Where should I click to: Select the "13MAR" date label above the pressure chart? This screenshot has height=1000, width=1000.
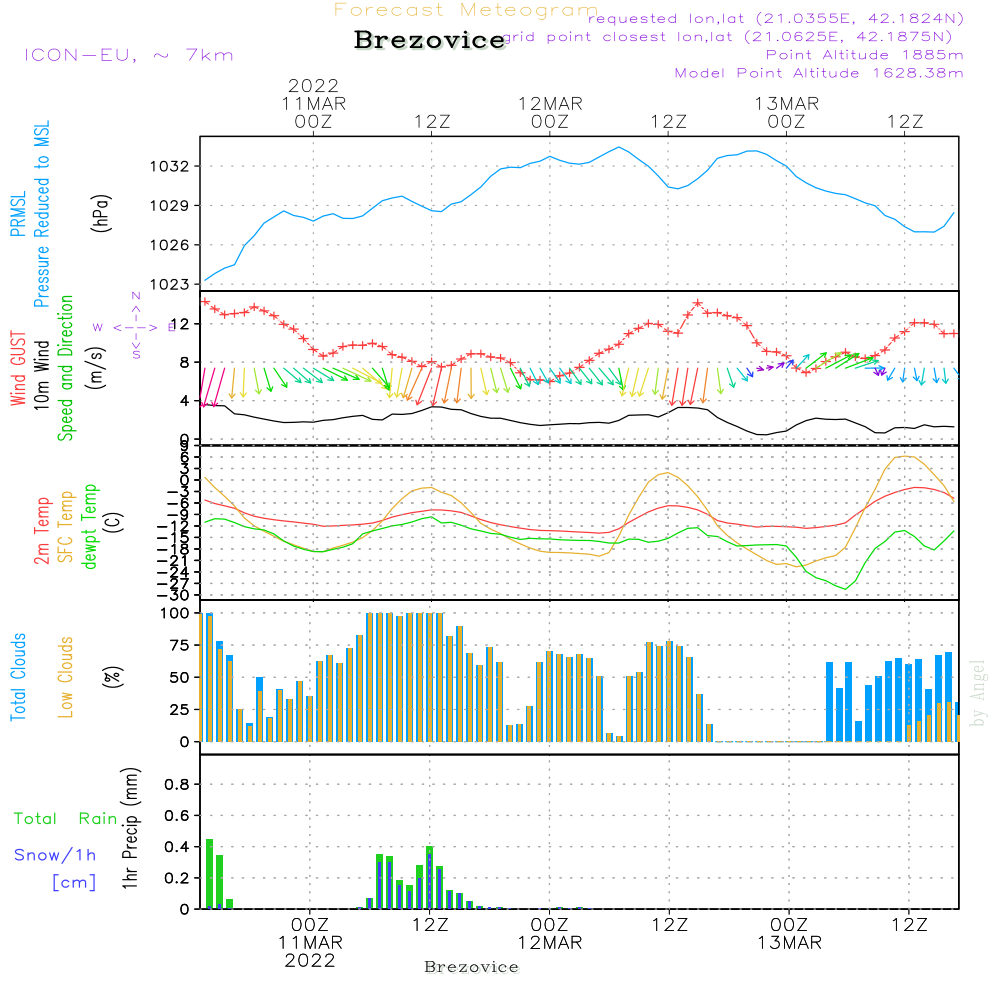click(786, 103)
